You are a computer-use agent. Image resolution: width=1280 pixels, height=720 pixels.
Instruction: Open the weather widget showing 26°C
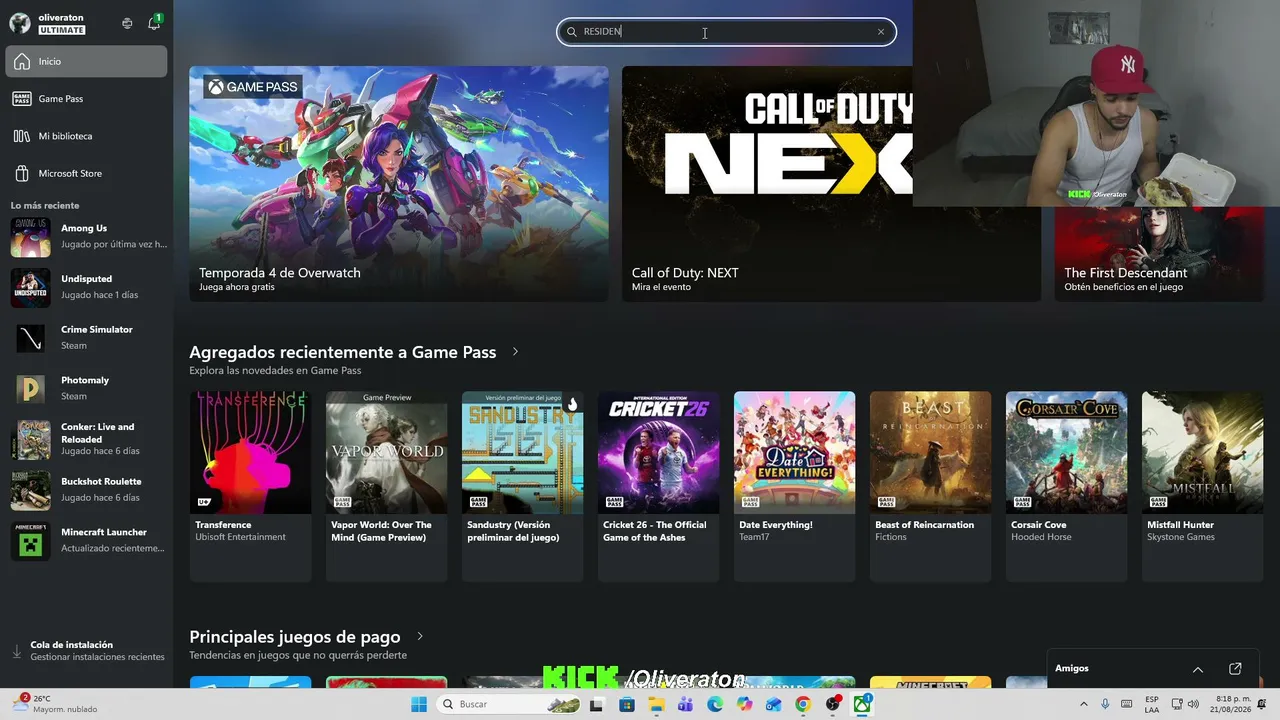(x=56, y=704)
